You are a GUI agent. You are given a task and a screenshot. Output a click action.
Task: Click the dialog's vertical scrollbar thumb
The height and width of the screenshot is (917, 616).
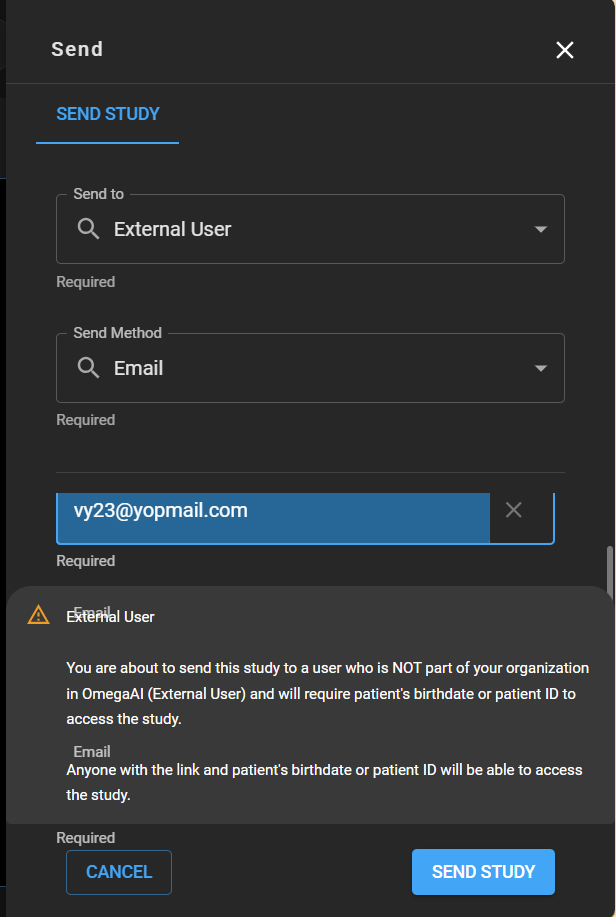[x=609, y=570]
